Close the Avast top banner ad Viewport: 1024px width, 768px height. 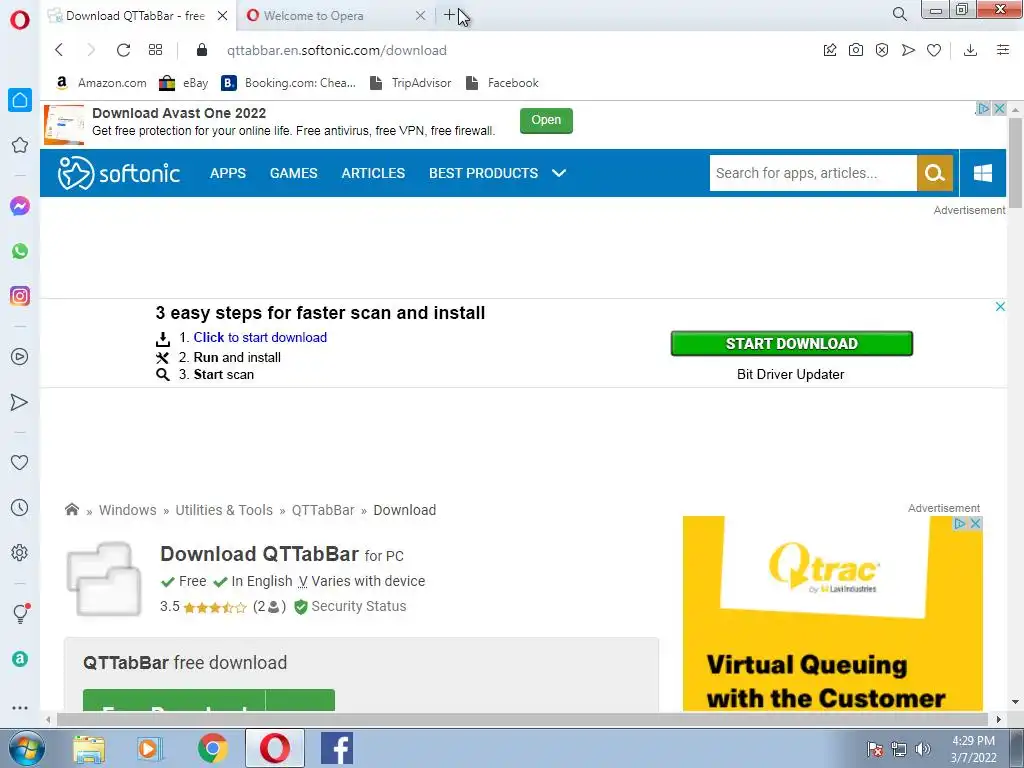click(x=999, y=108)
